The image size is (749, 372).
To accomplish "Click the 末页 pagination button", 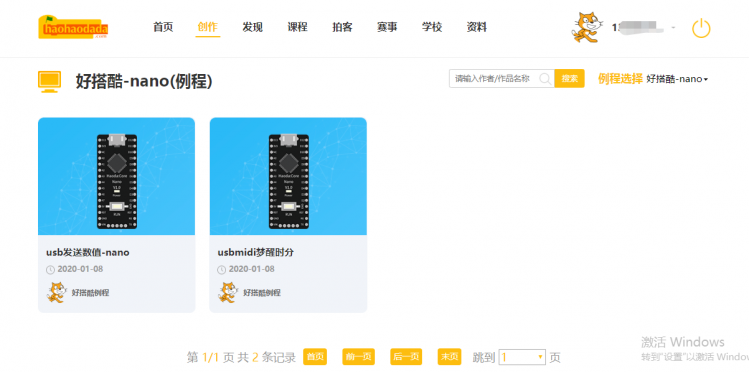I will tap(449, 357).
